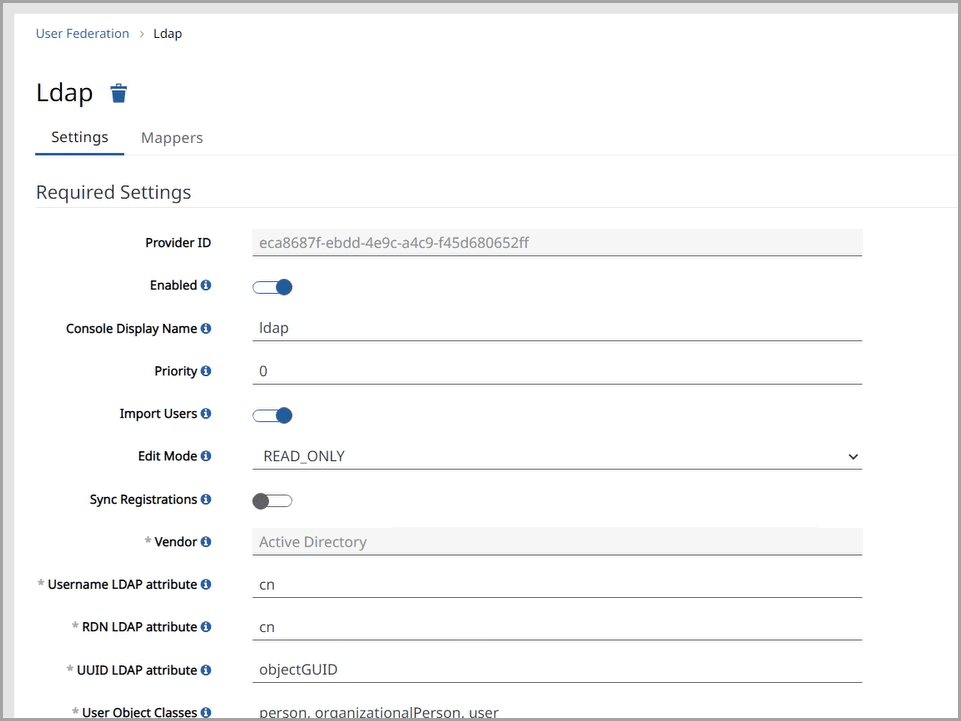The width and height of the screenshot is (961, 721).
Task: Show info tooltip for Edit Mode
Action: click(x=206, y=456)
